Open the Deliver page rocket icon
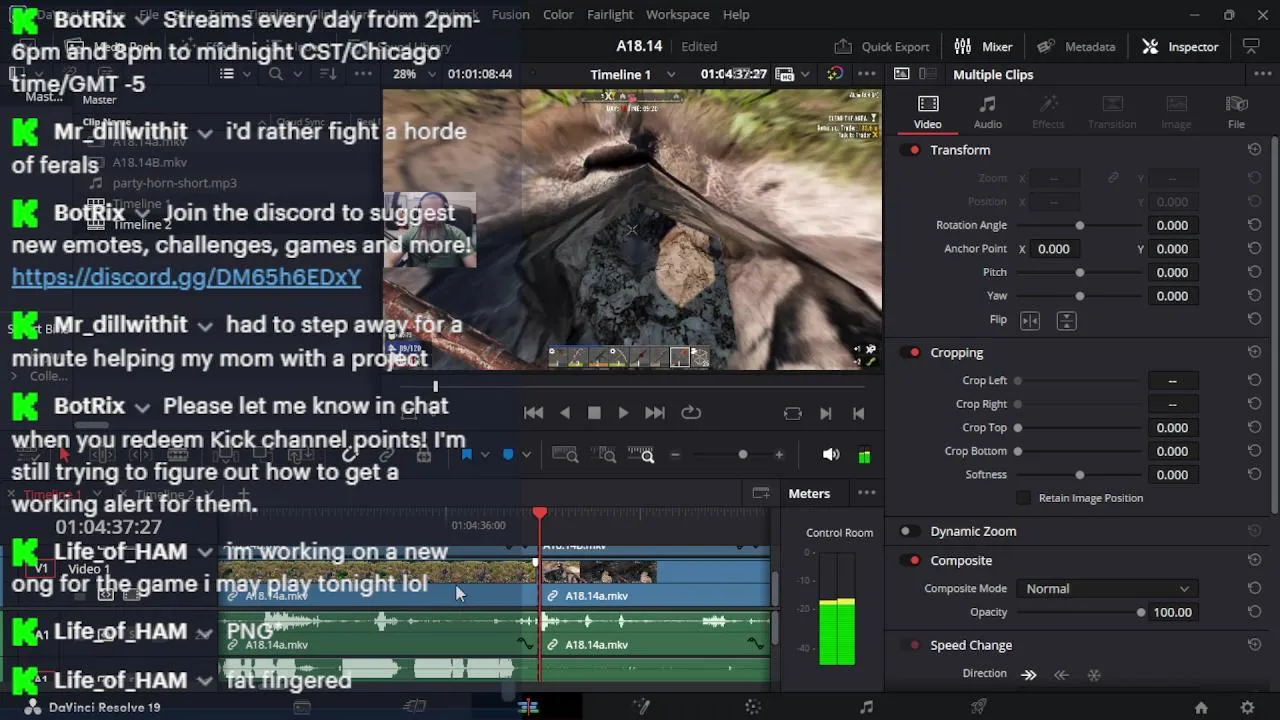 (979, 707)
